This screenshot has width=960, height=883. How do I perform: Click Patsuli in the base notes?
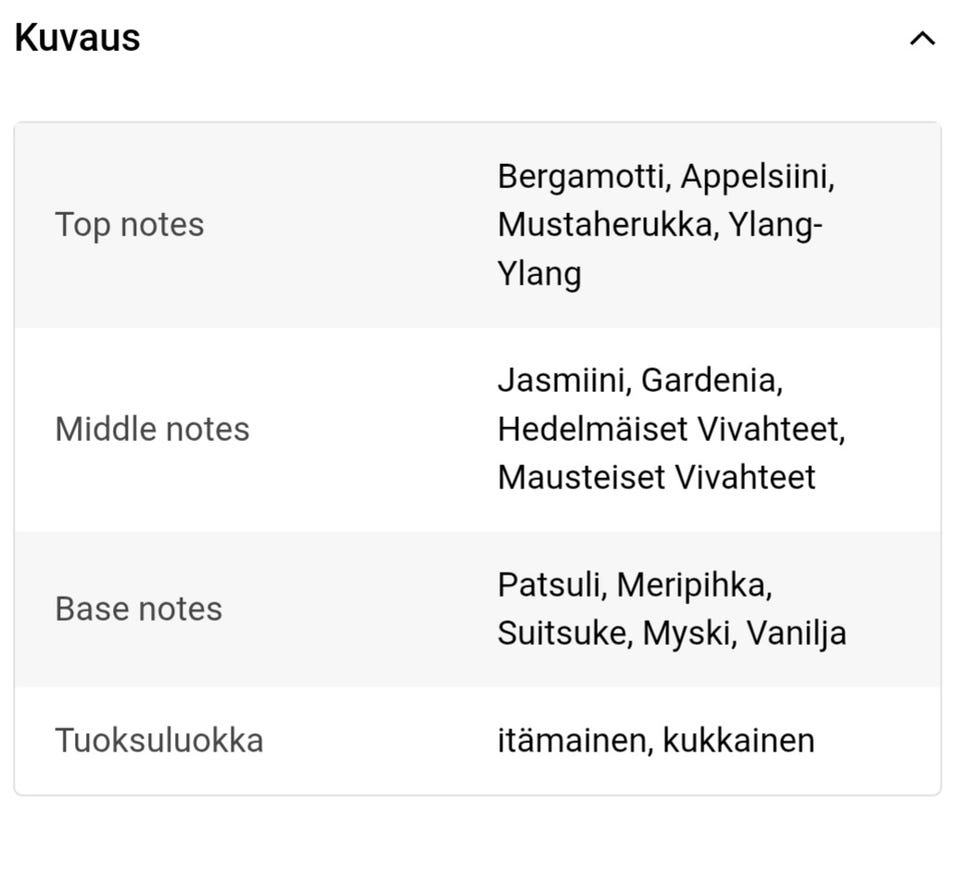point(551,585)
